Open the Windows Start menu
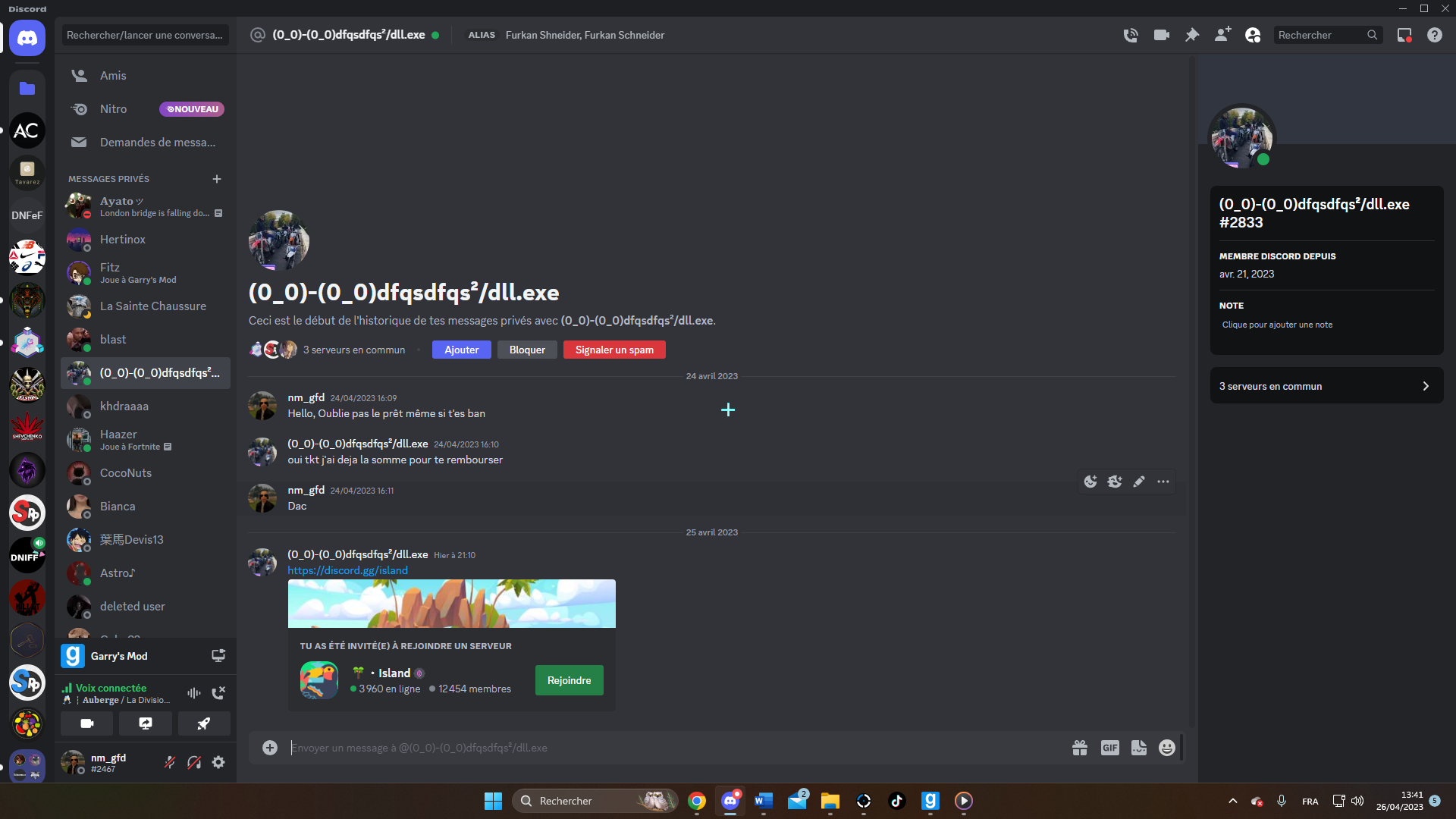This screenshot has height=819, width=1456. [493, 801]
